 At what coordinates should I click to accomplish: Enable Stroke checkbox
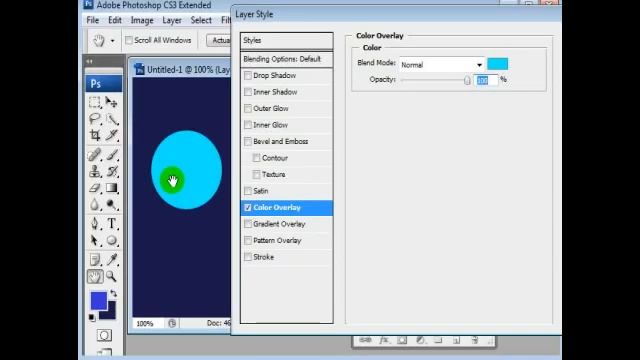click(x=248, y=257)
